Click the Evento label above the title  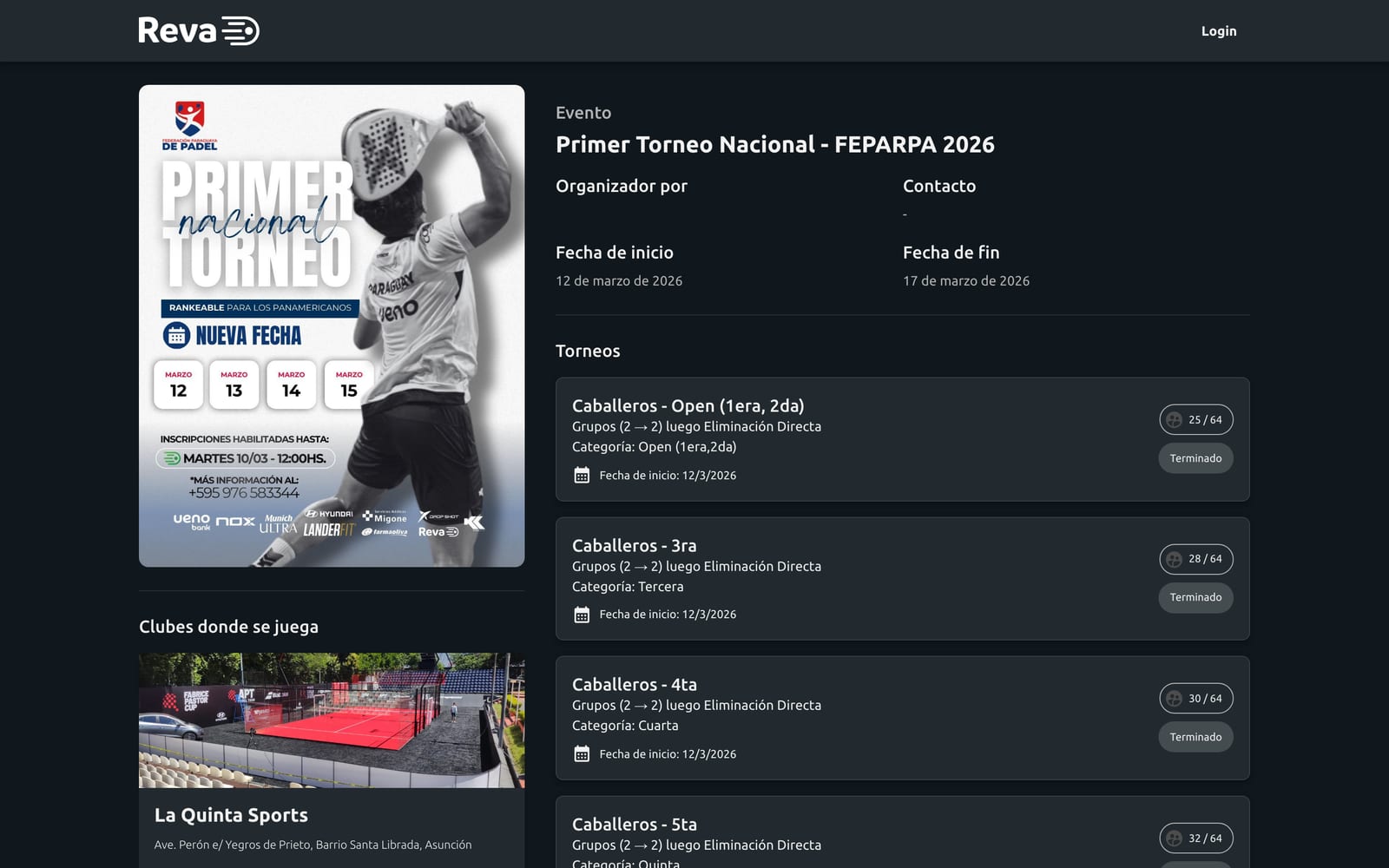pos(583,113)
